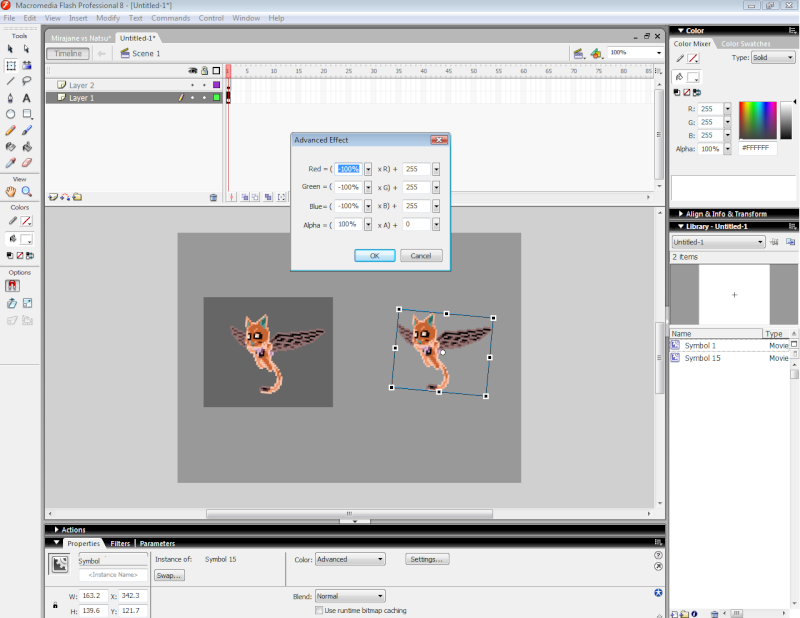Enable Use runtime bitmap caching checkbox
This screenshot has width=800, height=618.
point(319,610)
